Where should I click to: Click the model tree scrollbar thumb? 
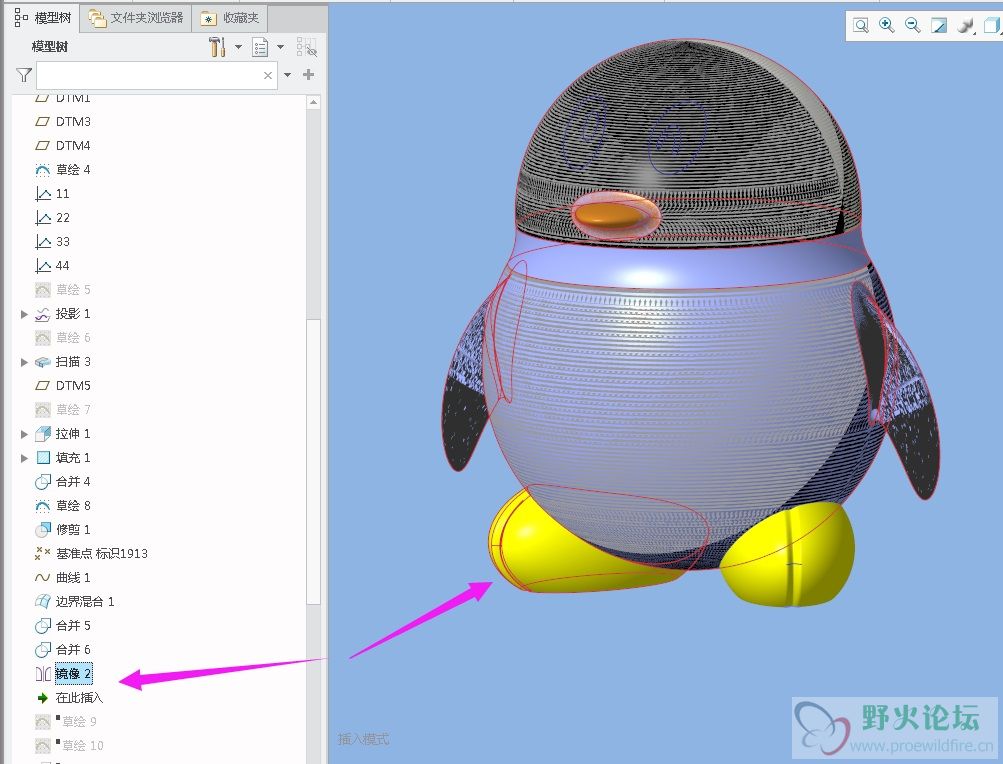pyautogui.click(x=313, y=461)
